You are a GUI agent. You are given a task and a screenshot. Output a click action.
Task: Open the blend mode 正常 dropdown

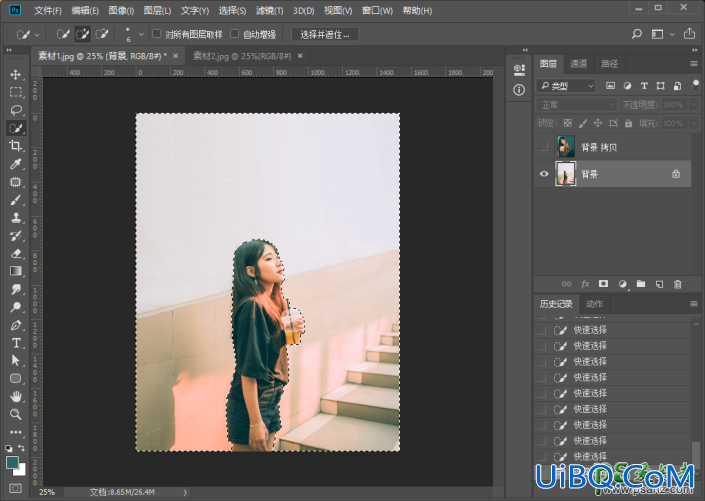tap(576, 105)
